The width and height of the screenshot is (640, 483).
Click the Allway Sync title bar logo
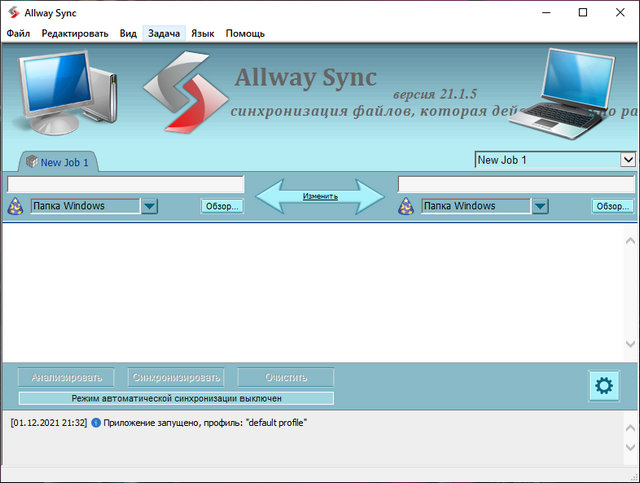click(14, 13)
